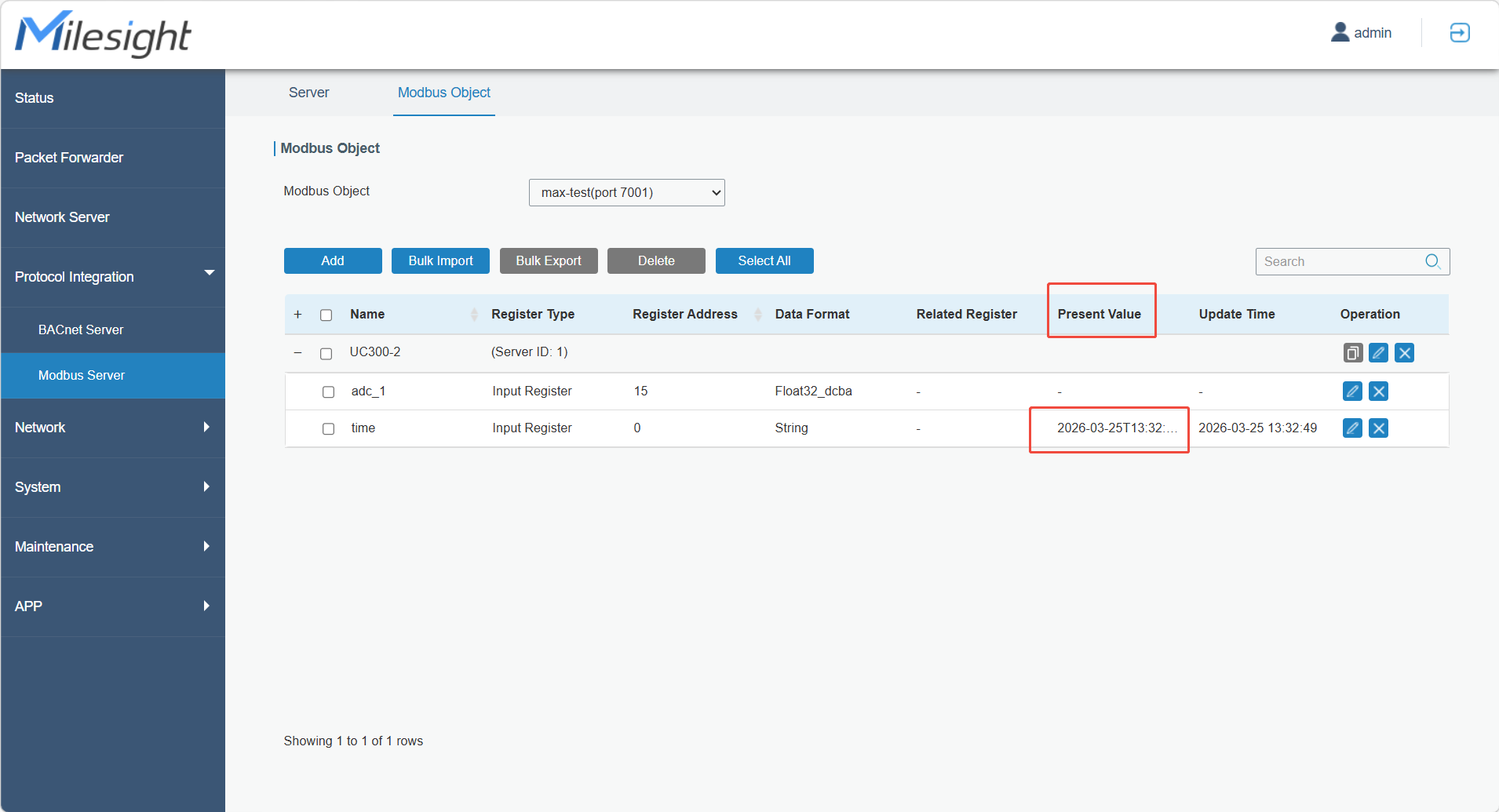Select the Modbus Object tab
This screenshot has height=812, width=1499.
pos(444,93)
